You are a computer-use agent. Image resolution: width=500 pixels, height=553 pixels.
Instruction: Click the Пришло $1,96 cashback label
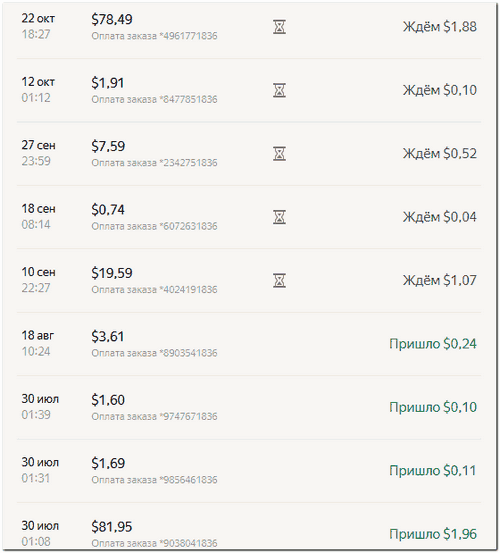point(433,534)
